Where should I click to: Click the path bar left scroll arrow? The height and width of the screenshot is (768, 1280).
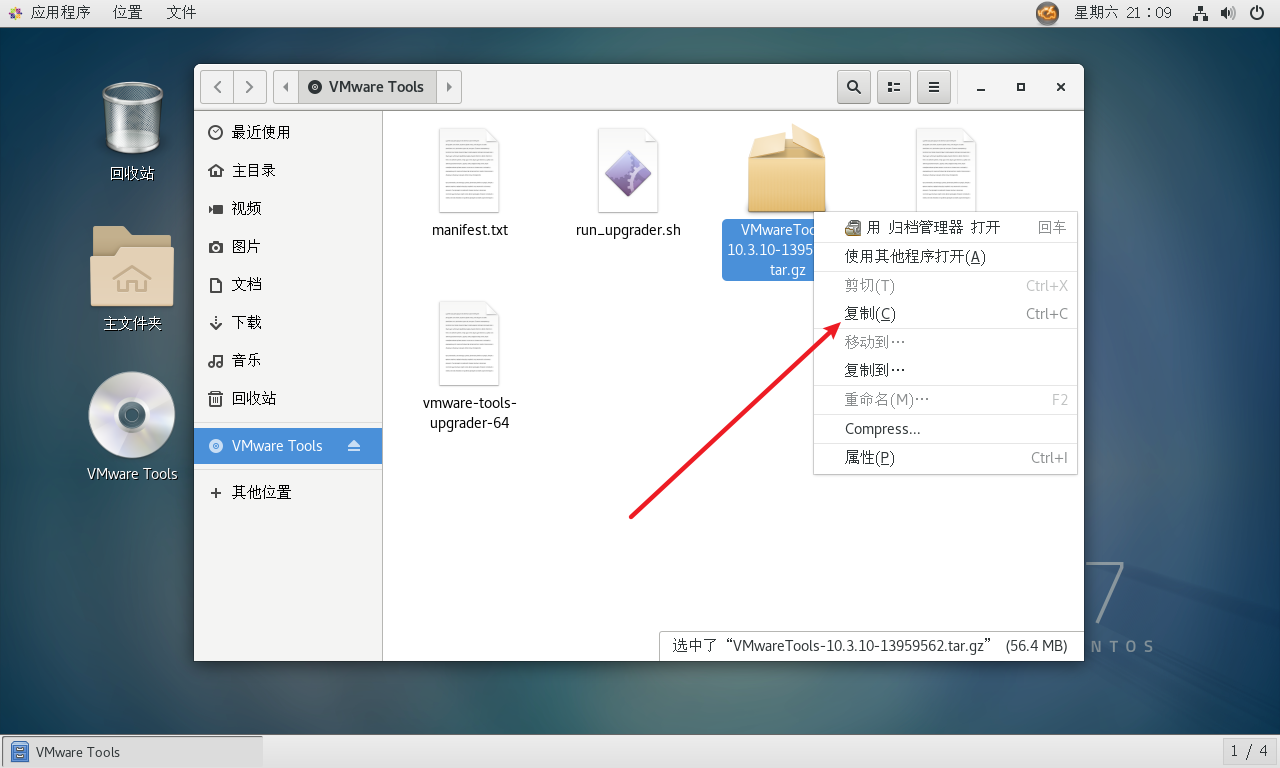[286, 87]
